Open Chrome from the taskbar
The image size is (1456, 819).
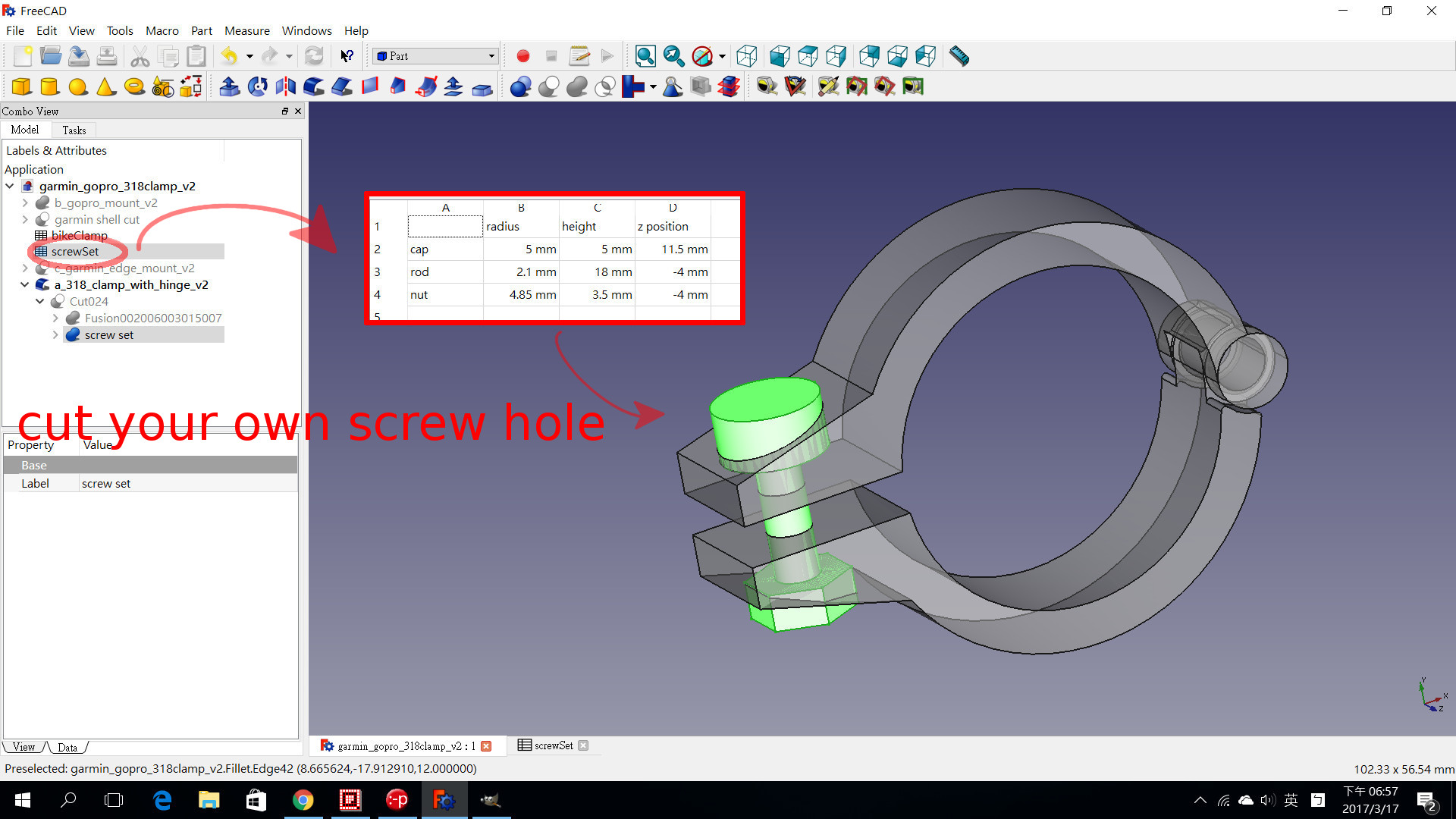[x=303, y=800]
